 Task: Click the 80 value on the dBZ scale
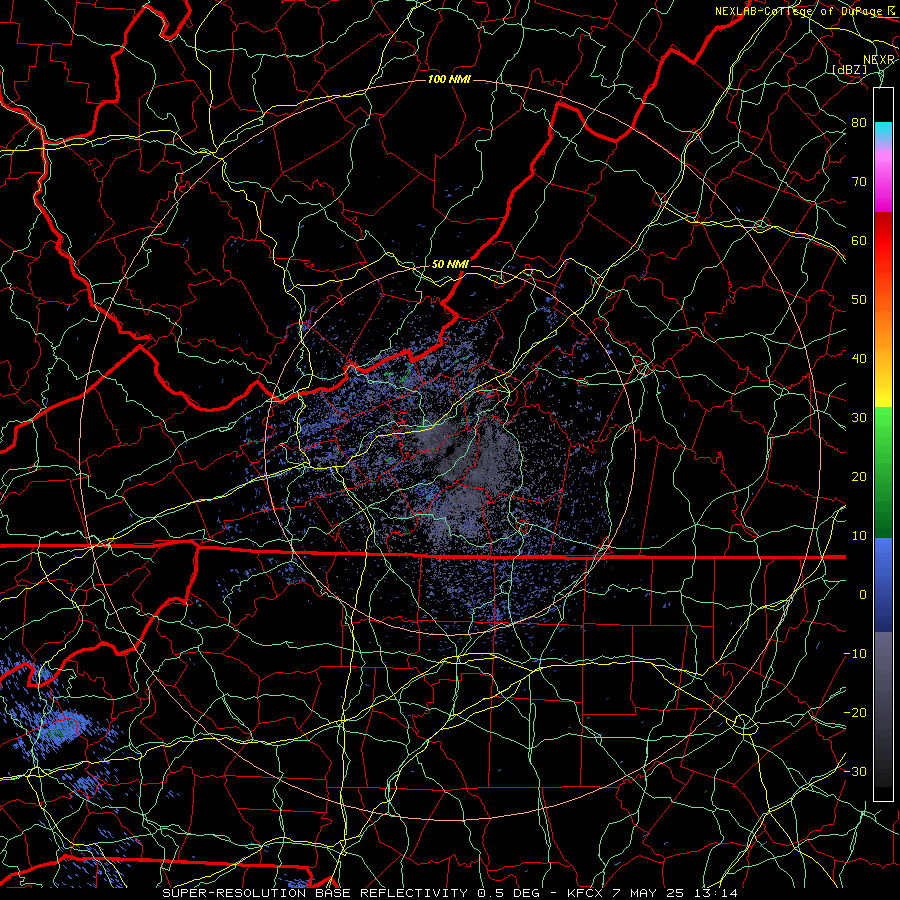(859, 123)
